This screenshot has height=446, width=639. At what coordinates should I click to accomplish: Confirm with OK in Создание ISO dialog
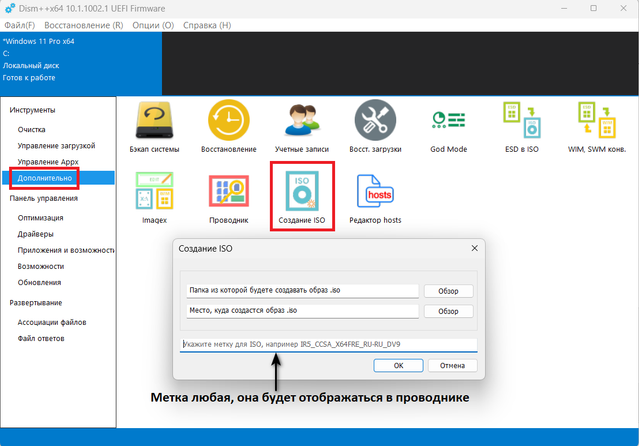point(398,366)
